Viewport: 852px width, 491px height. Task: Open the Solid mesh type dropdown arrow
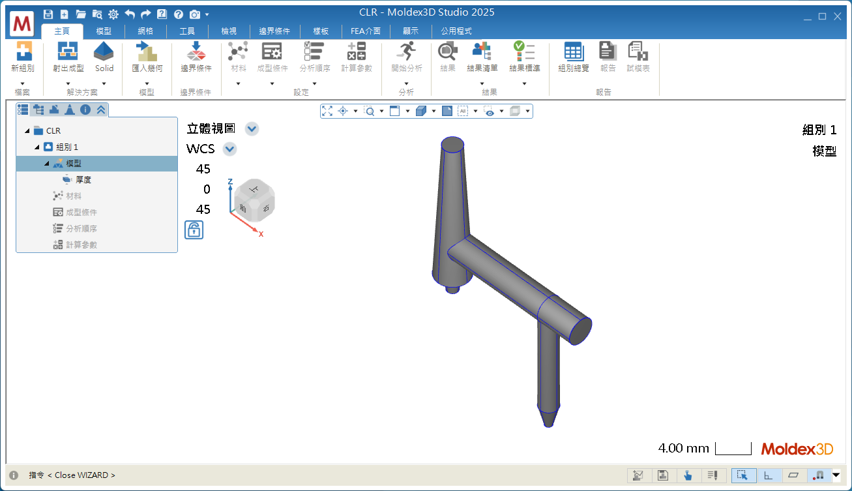[104, 83]
